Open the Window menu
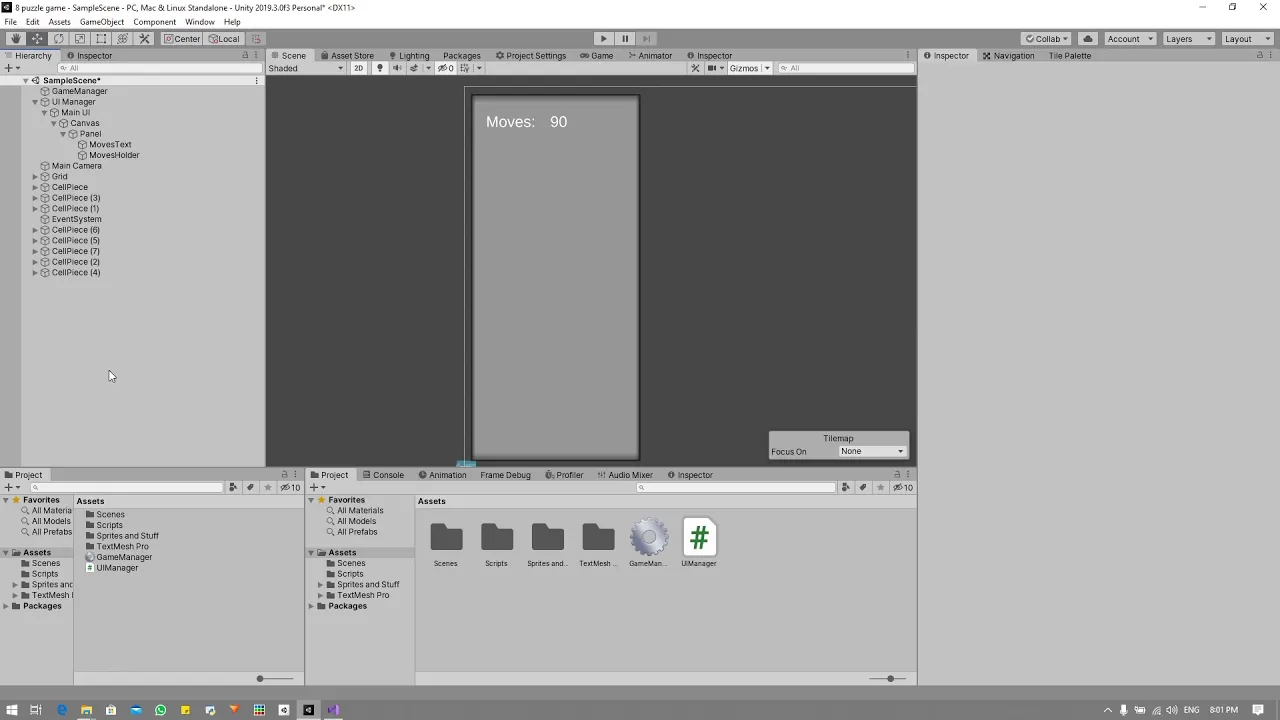 (x=199, y=22)
